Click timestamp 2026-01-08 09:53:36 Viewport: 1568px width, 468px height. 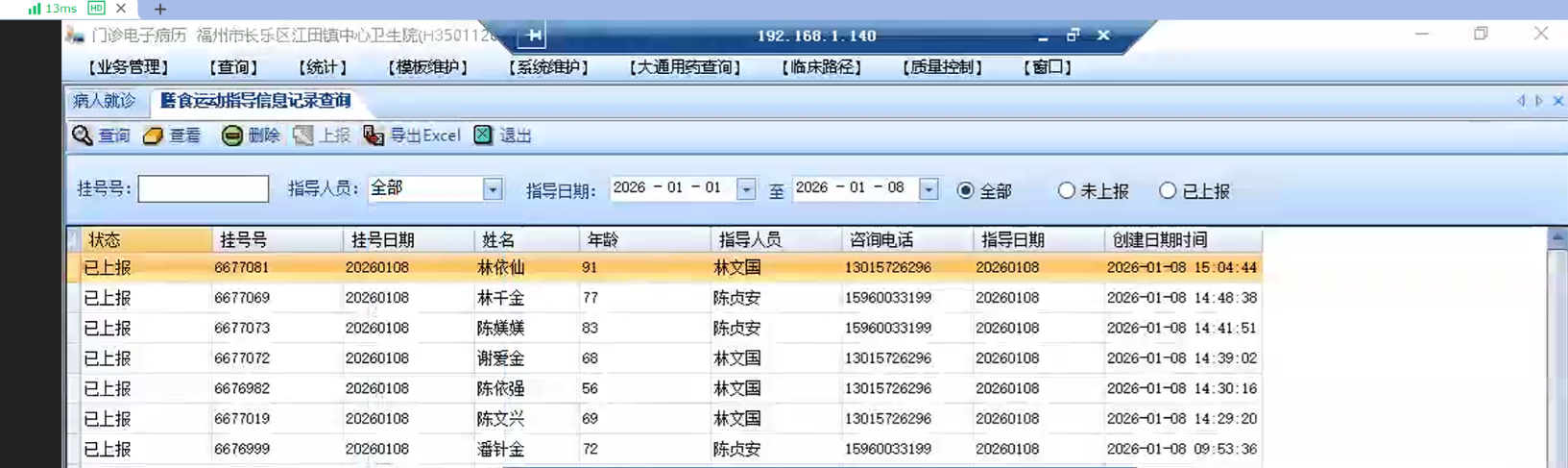[x=1182, y=449]
